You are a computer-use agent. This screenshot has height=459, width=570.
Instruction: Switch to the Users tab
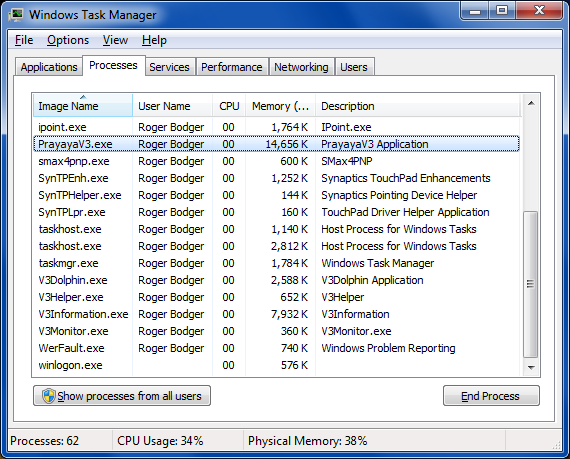pos(354,67)
